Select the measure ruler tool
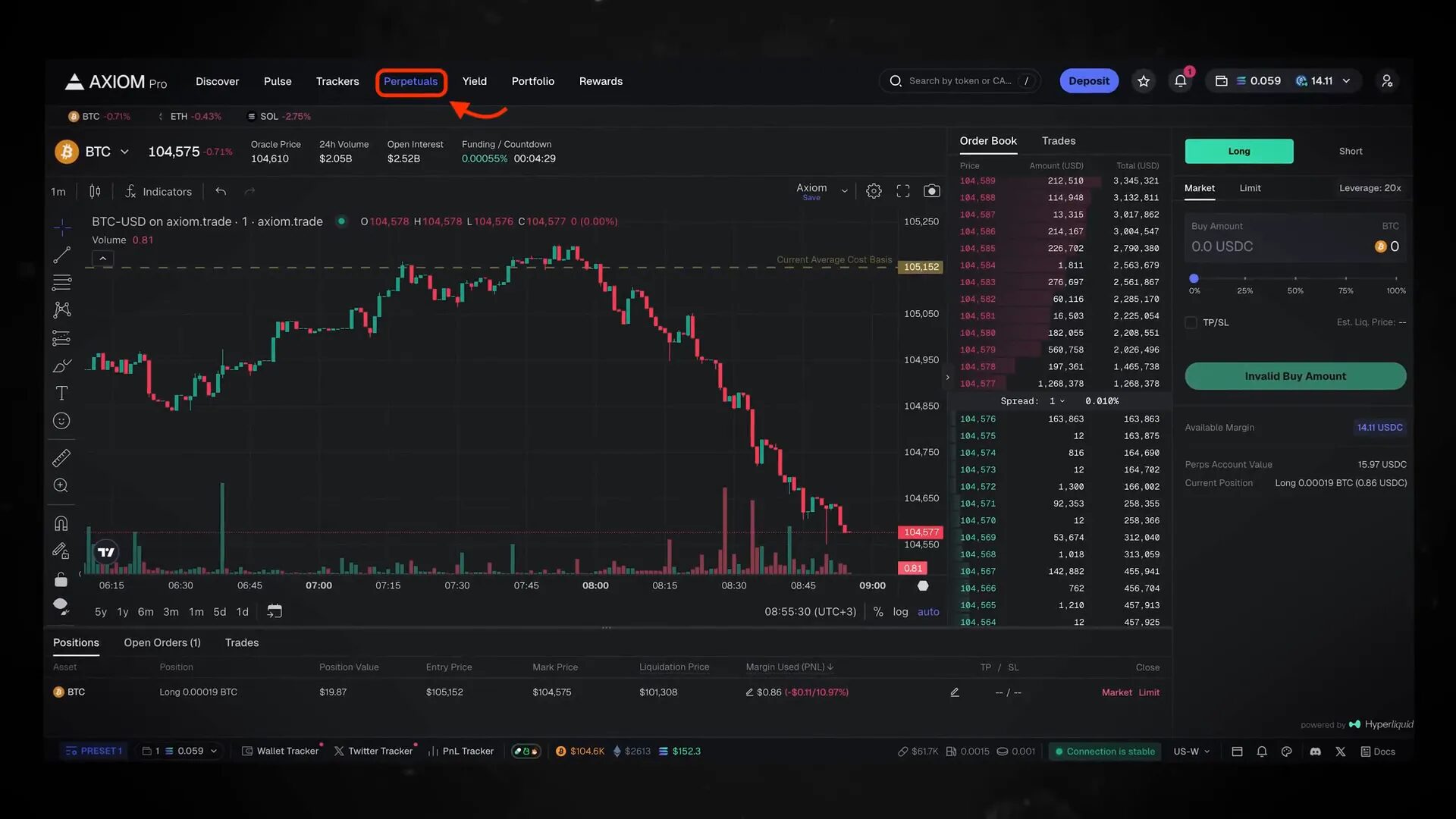Image resolution: width=1456 pixels, height=819 pixels. click(61, 457)
